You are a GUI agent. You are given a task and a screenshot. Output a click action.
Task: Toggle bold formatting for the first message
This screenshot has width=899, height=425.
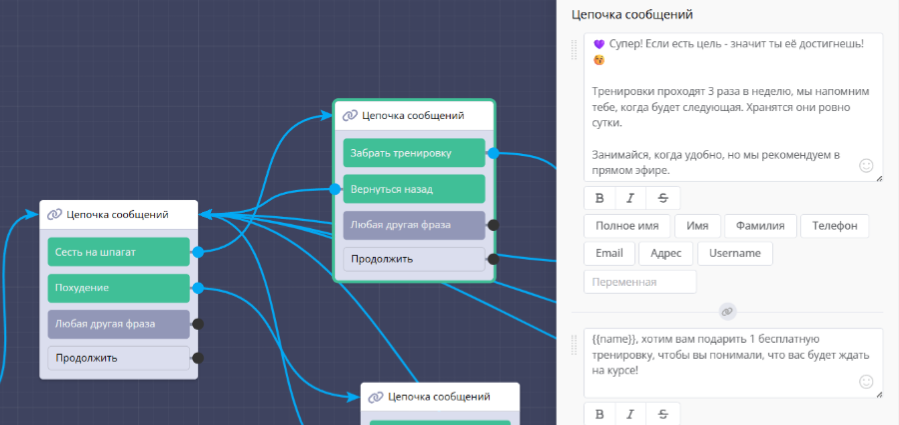click(599, 196)
